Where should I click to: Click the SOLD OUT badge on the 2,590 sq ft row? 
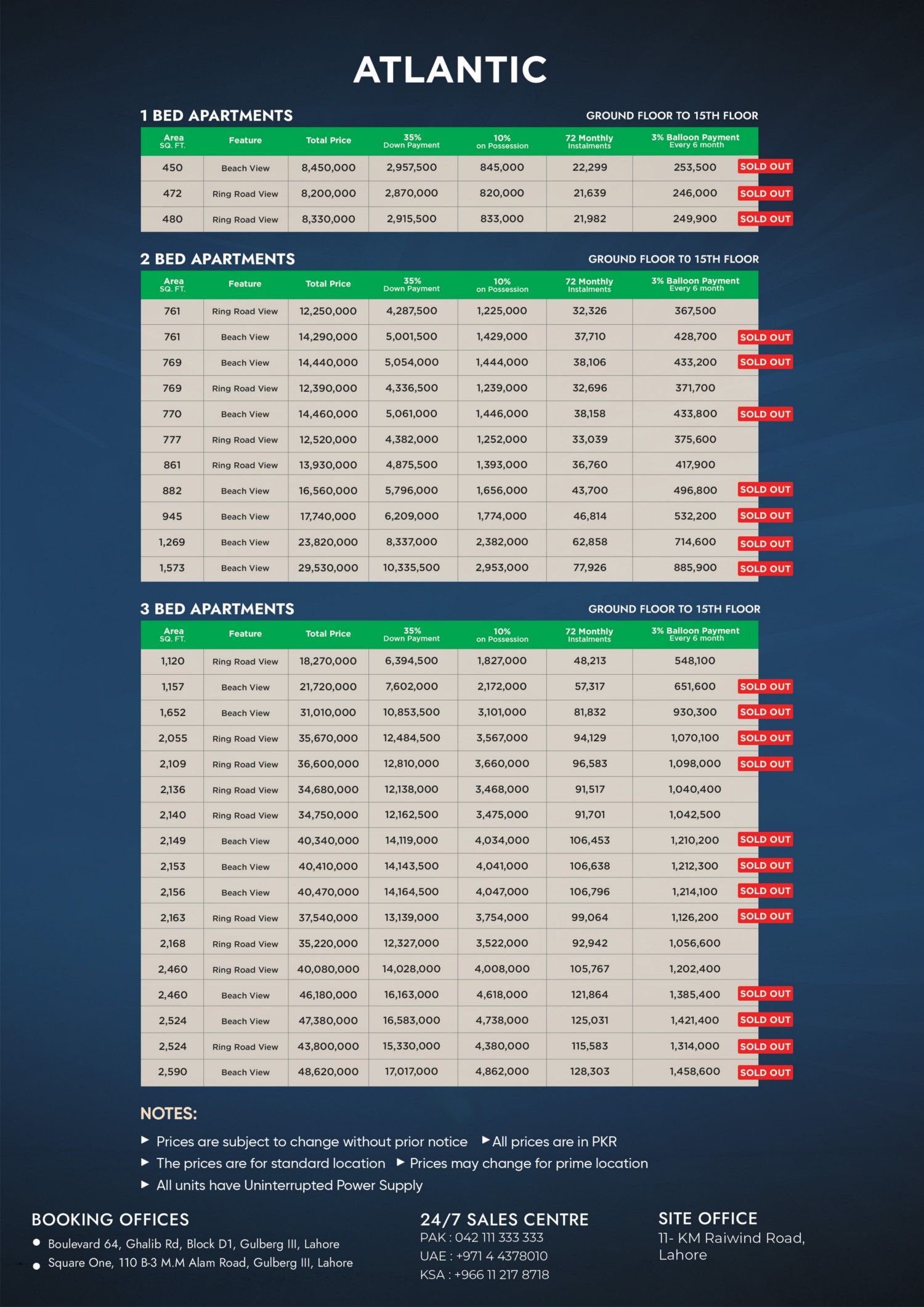tap(764, 1072)
